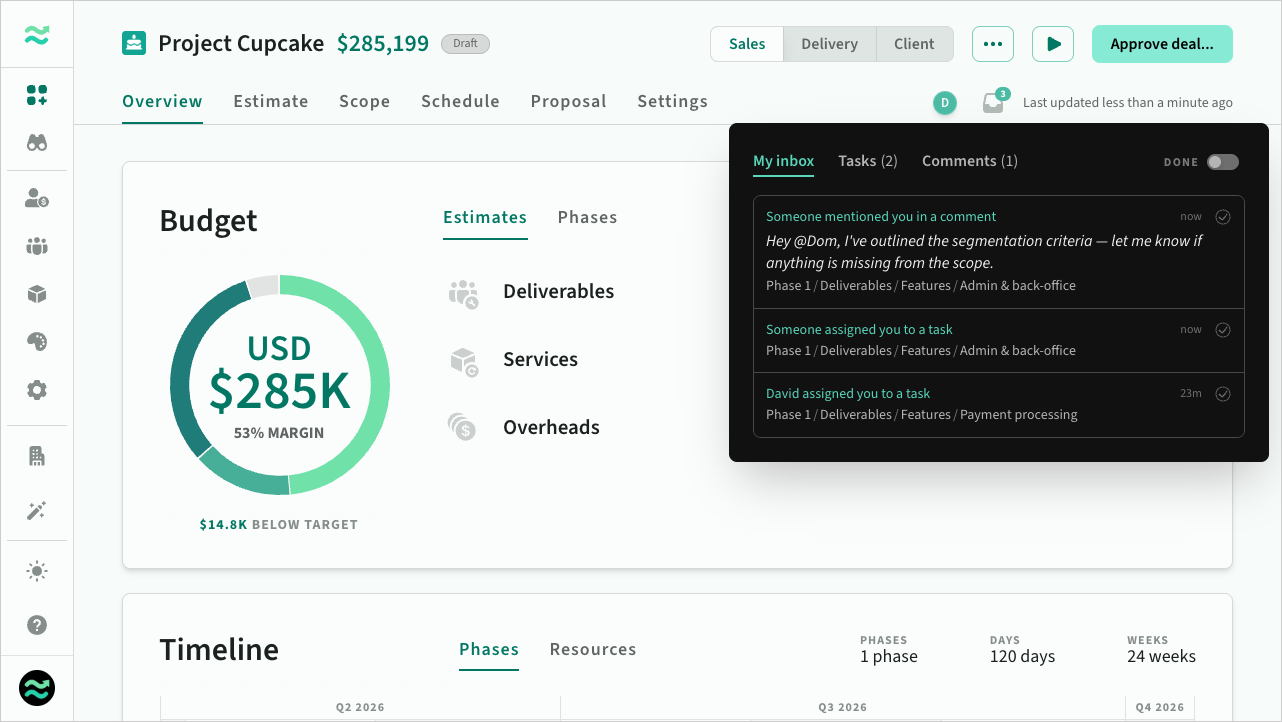The image size is (1282, 722).
Task: Open the team people icon in sidebar
Action: click(x=37, y=246)
